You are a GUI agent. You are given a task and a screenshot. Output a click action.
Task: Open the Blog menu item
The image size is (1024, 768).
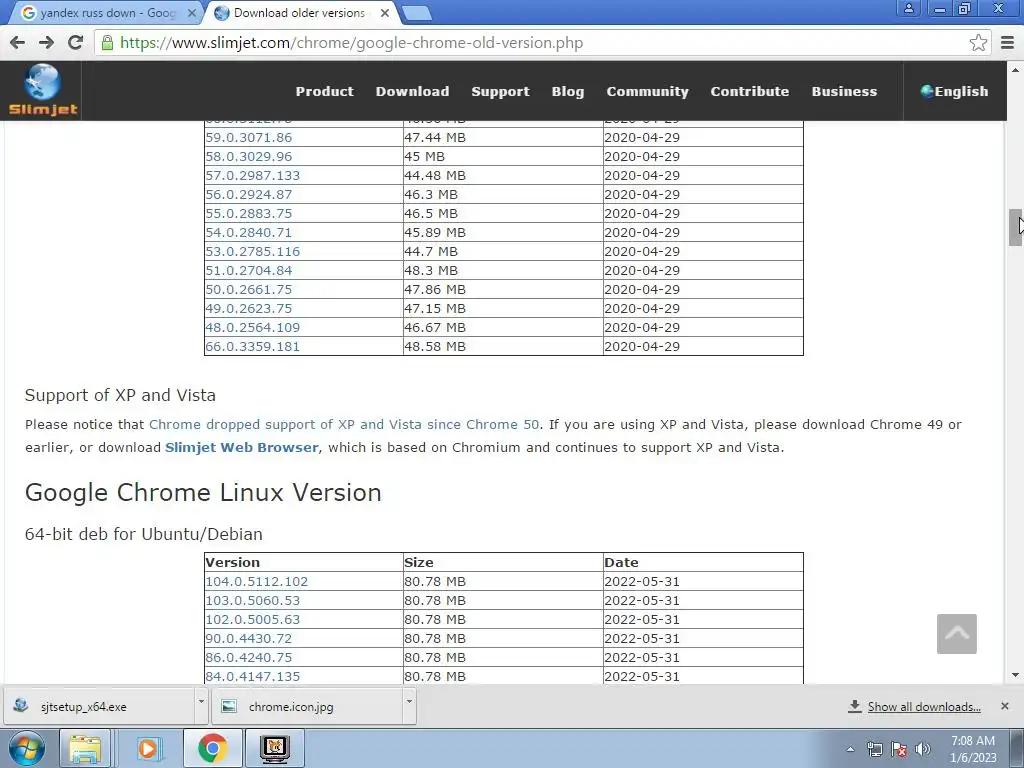(x=568, y=91)
